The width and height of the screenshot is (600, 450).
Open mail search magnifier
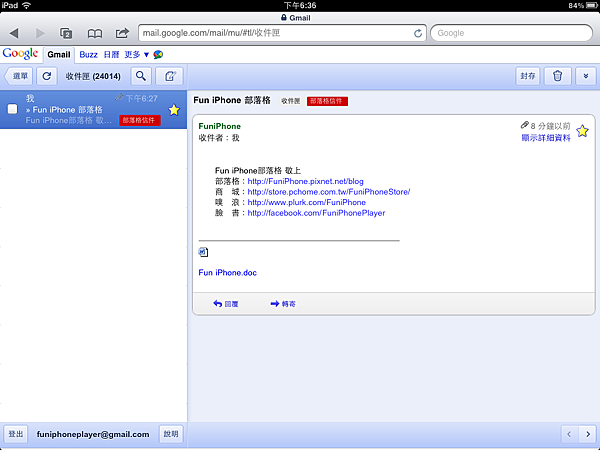[x=141, y=76]
